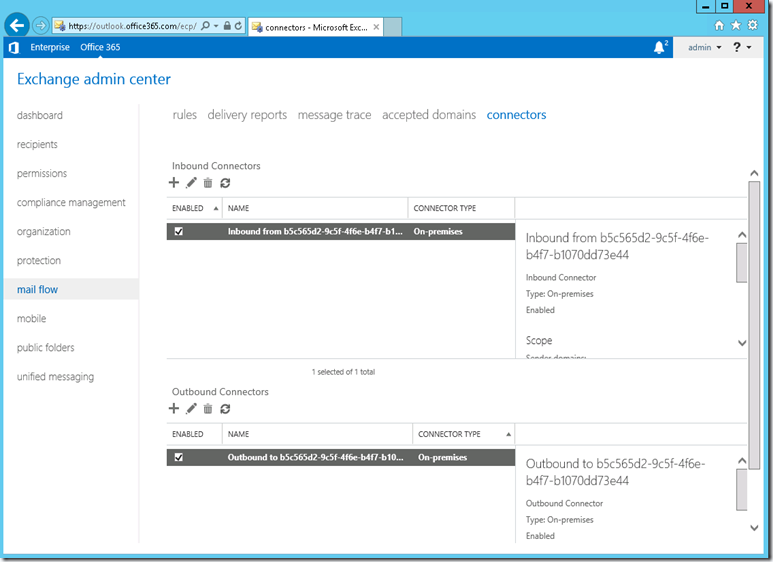Click the inbound details pane scroll down arrow
Screen dimensions: 773x562
coord(742,343)
